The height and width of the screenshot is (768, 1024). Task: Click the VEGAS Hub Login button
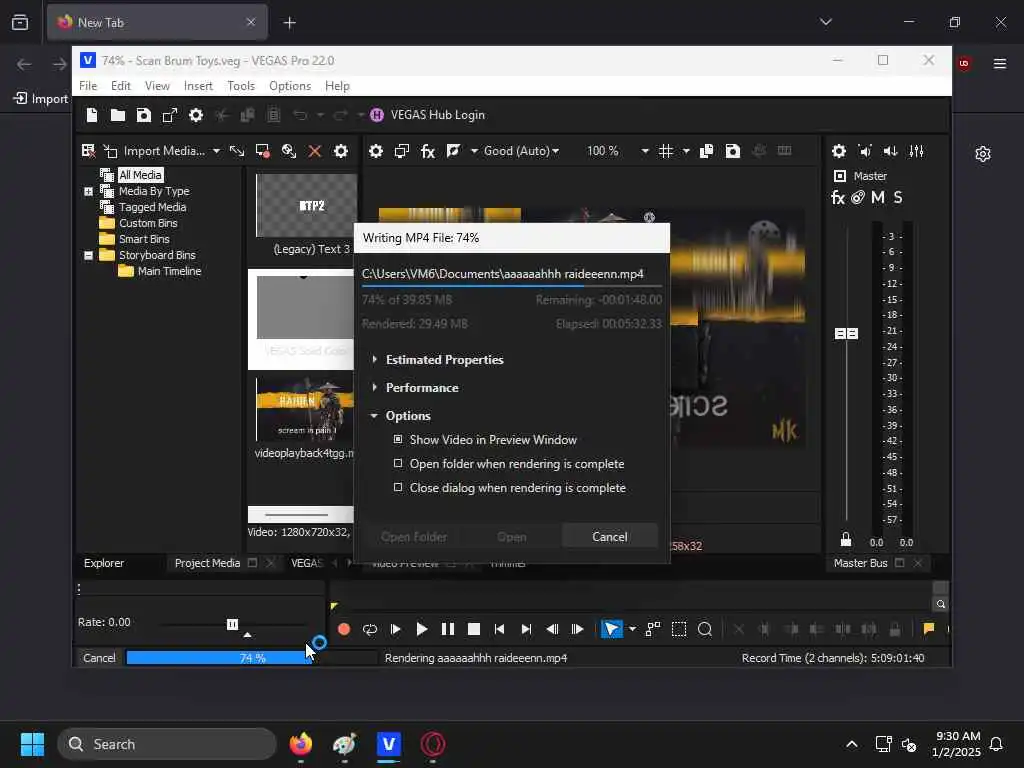(428, 115)
